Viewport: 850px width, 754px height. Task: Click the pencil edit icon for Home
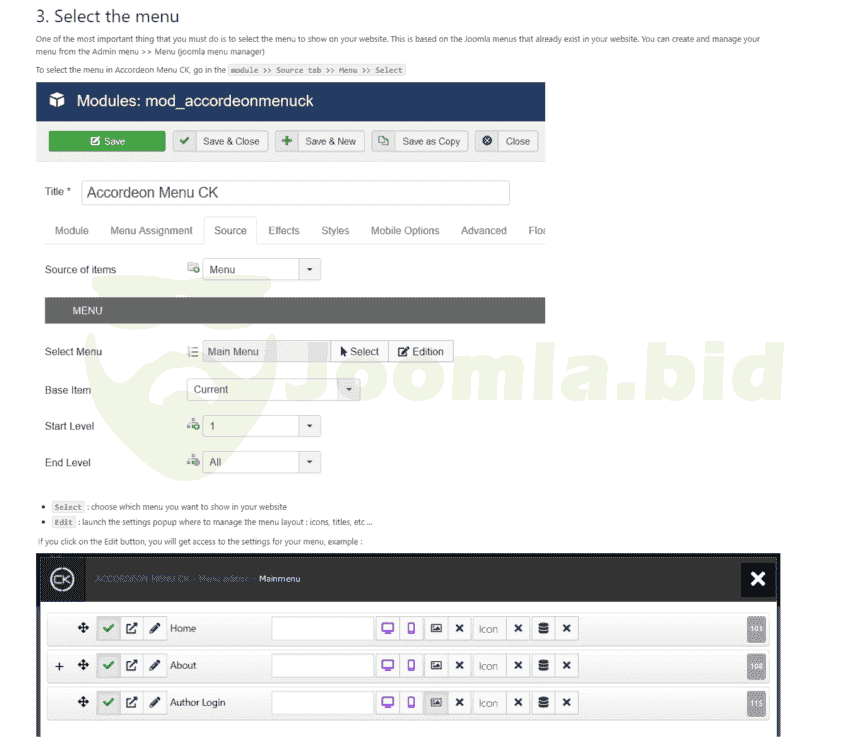coord(155,629)
